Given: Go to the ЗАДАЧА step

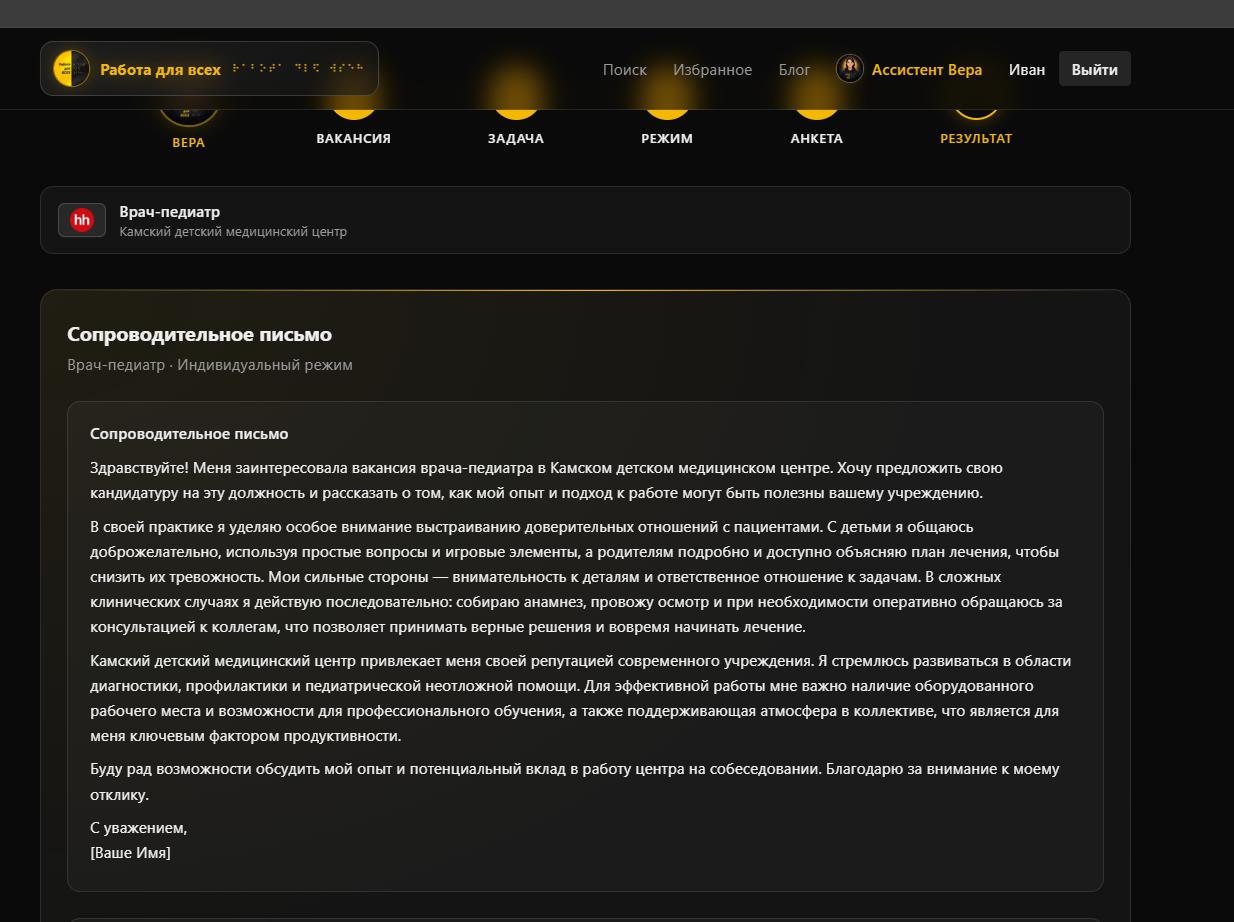Looking at the screenshot, I should (x=516, y=138).
